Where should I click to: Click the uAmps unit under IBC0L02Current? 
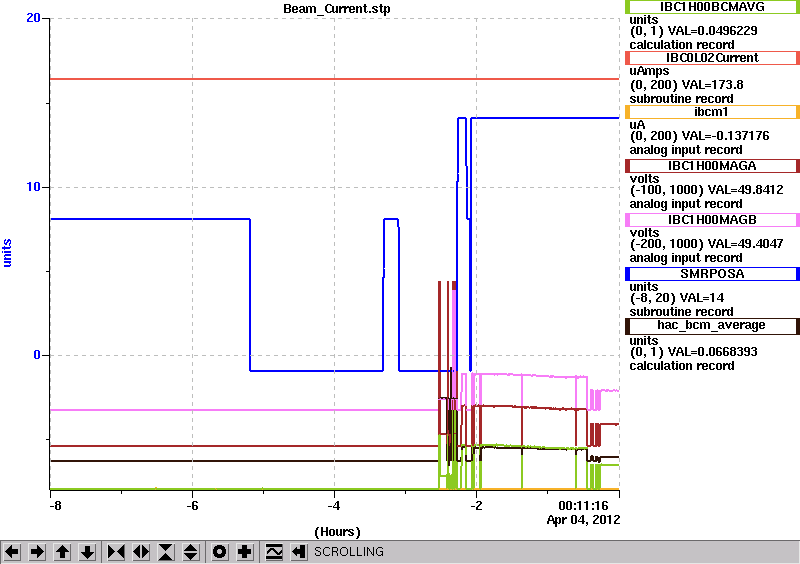(x=649, y=71)
